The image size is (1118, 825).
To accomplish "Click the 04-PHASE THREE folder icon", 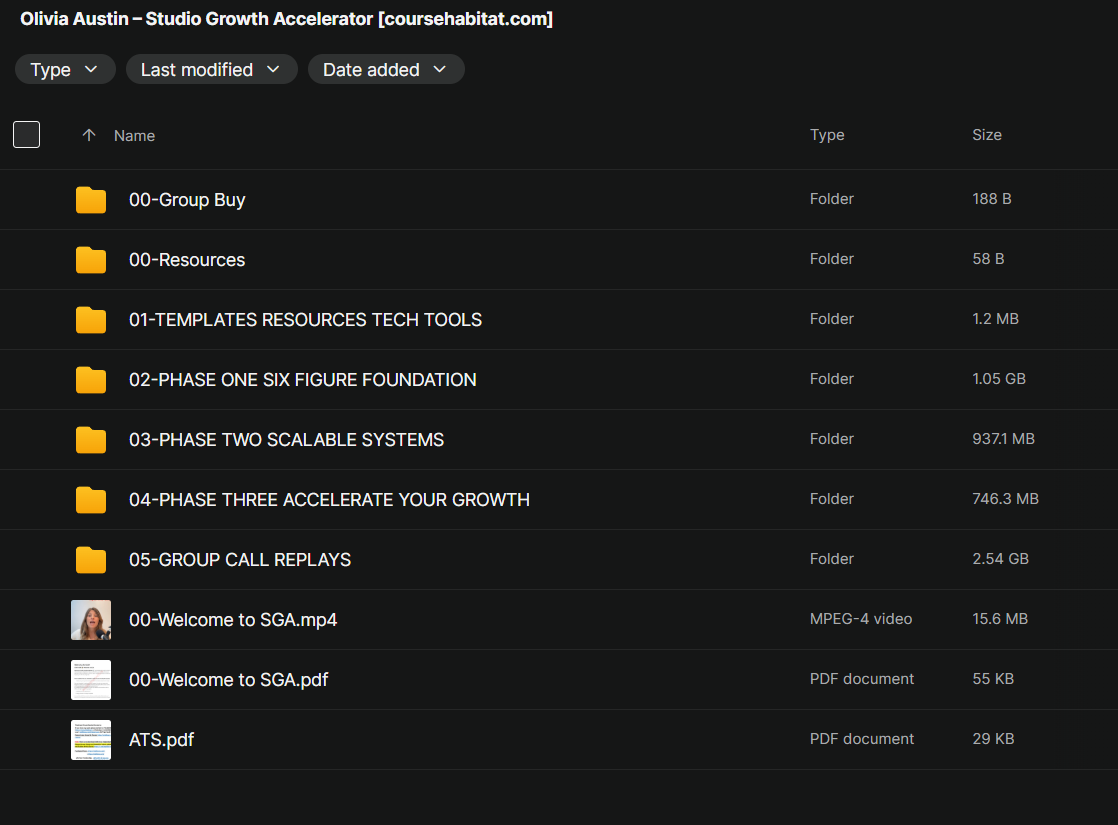I will [x=91, y=500].
